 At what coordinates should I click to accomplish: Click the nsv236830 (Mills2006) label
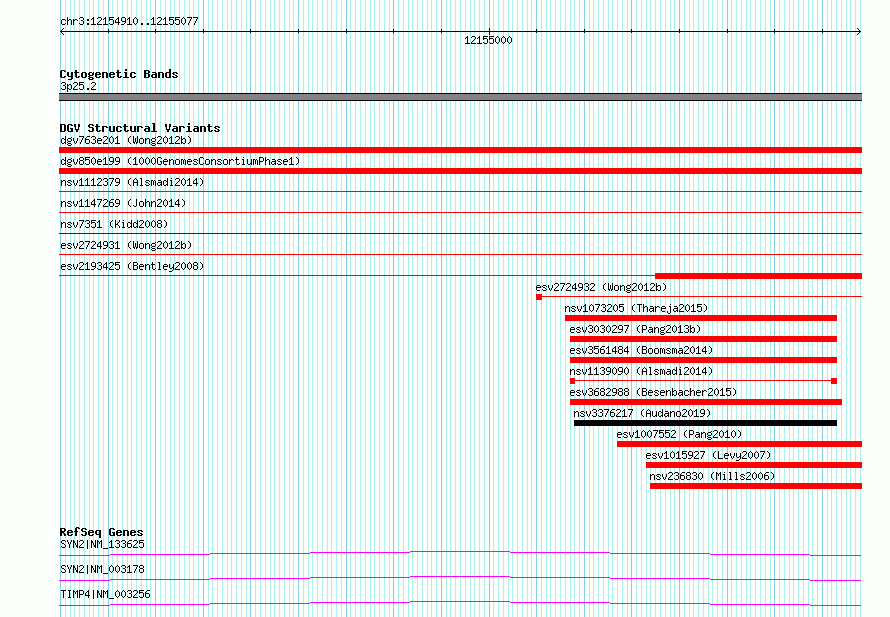tap(712, 476)
